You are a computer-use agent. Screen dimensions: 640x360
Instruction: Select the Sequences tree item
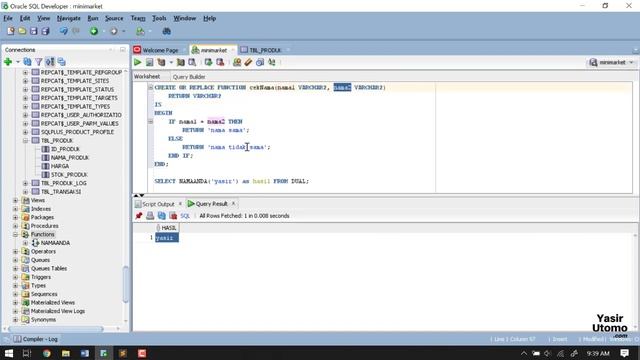tap(44, 294)
